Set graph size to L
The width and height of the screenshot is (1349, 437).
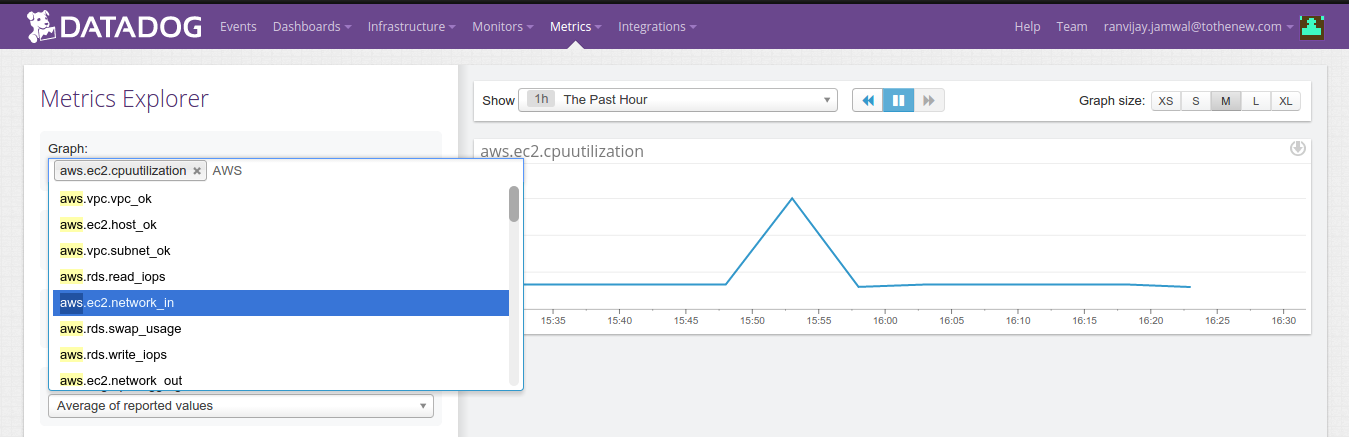coord(1256,101)
